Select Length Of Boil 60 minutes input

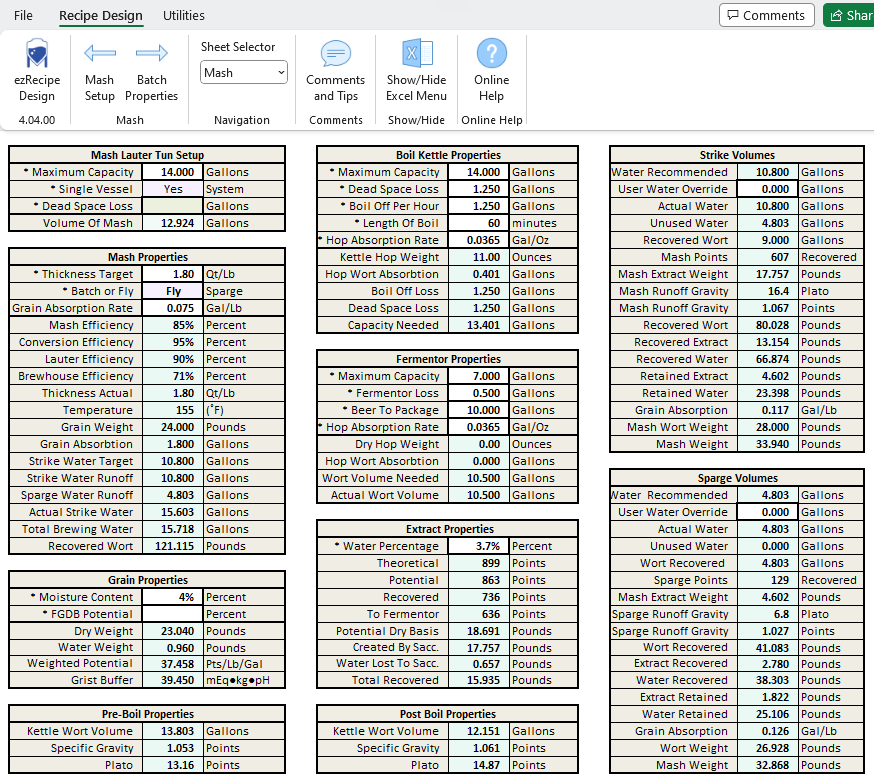[479, 223]
